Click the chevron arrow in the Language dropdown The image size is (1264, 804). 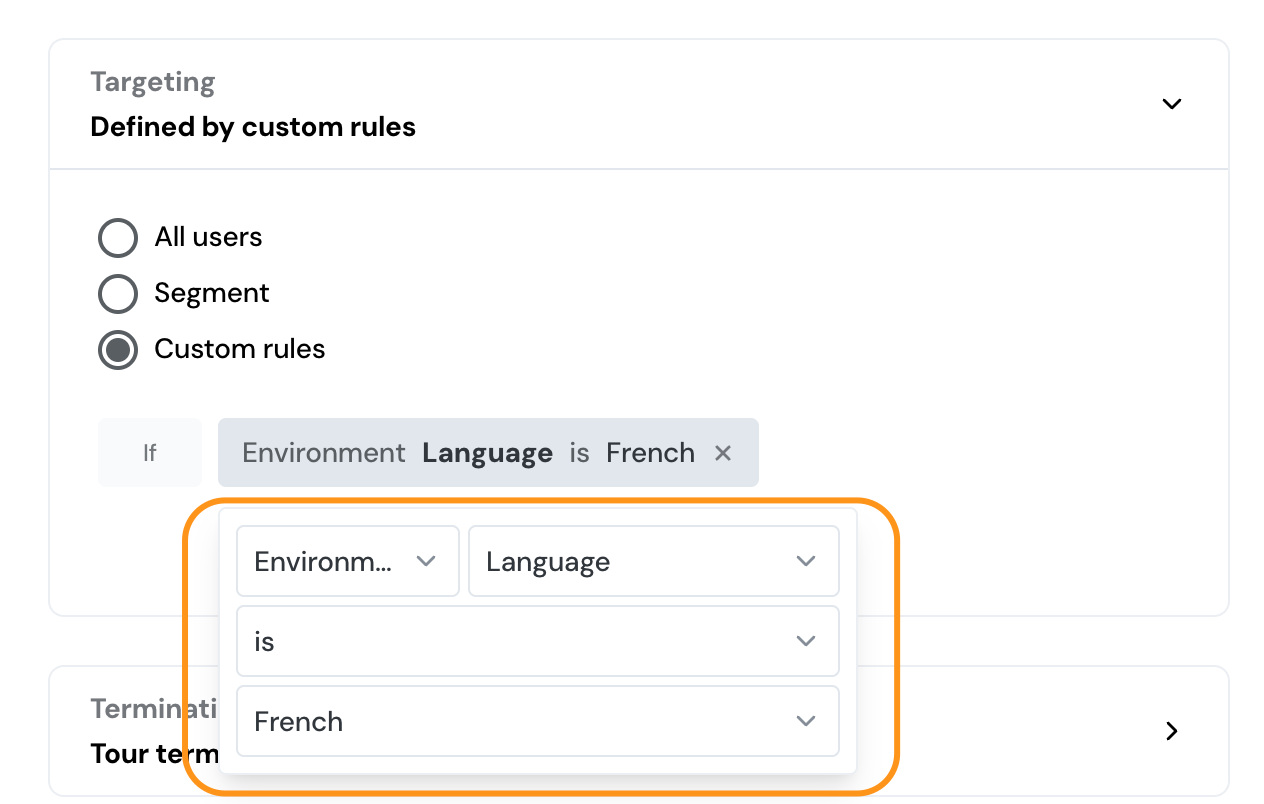tap(806, 562)
